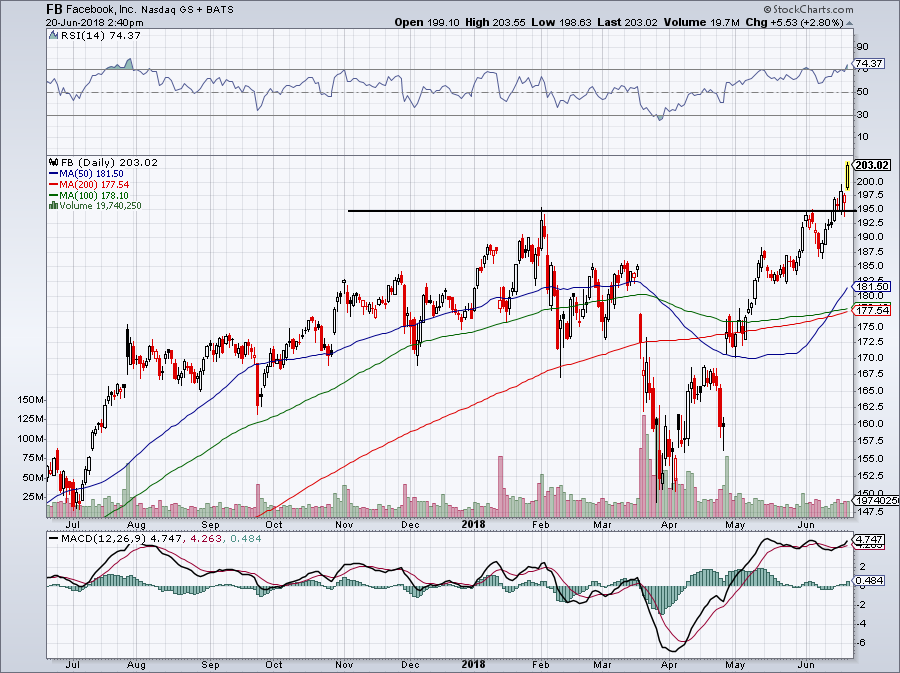
Task: Click the Volume 19.7M header value
Action: pyautogui.click(x=701, y=22)
